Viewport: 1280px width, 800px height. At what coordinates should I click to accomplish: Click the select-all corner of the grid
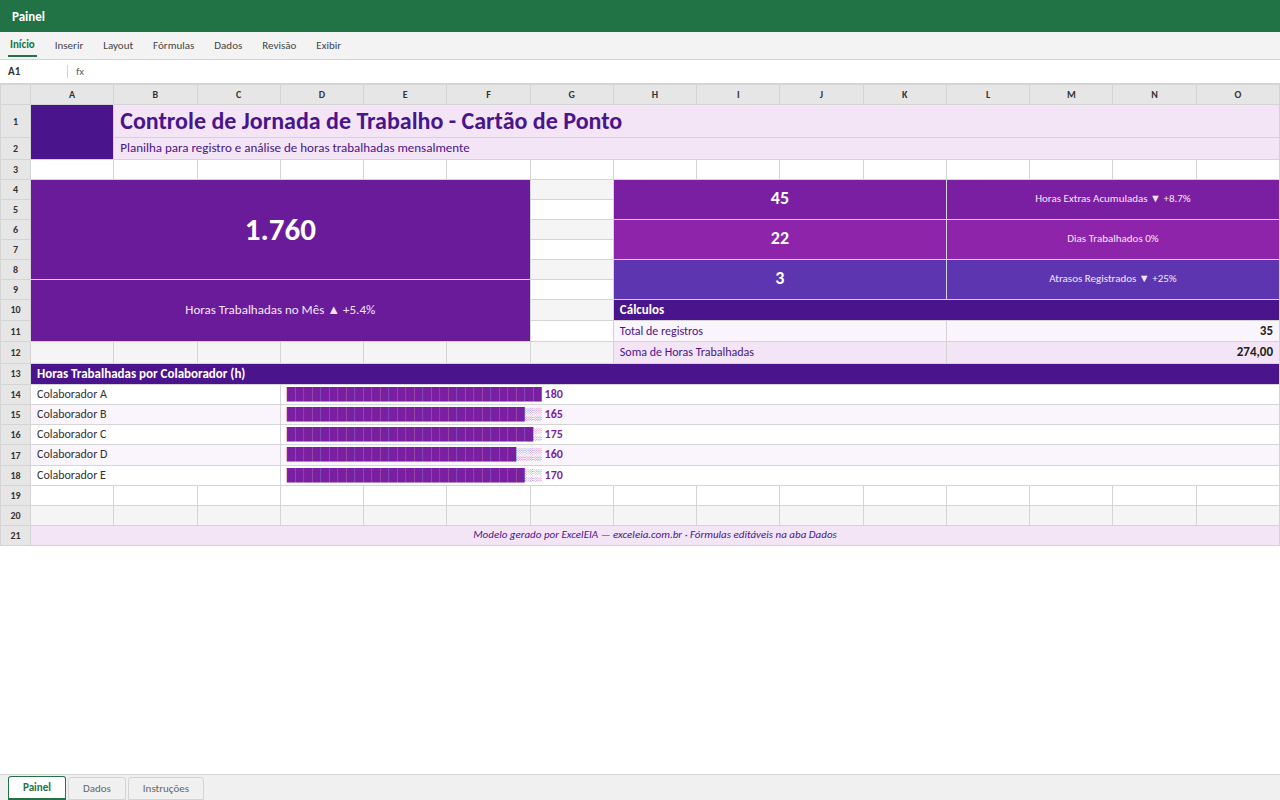(x=15, y=95)
